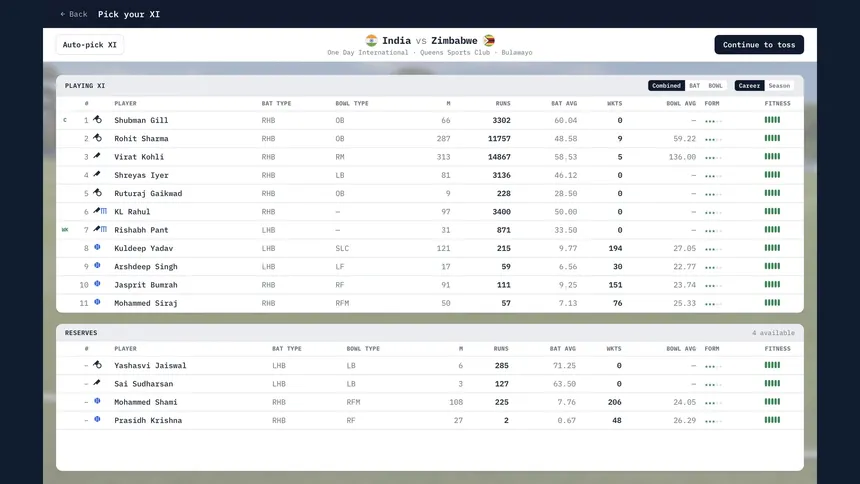Click Mohammed Siraj's bowler ball icon
Viewport: 860px width, 484px height.
97,302
